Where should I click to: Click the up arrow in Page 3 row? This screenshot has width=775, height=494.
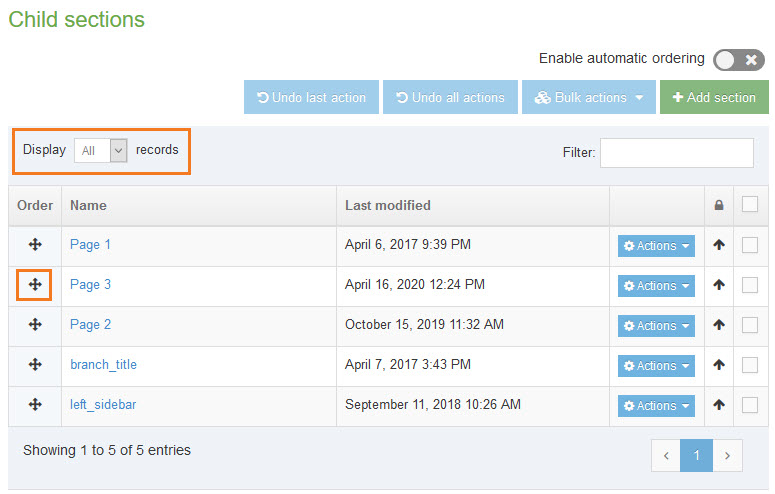coord(719,285)
